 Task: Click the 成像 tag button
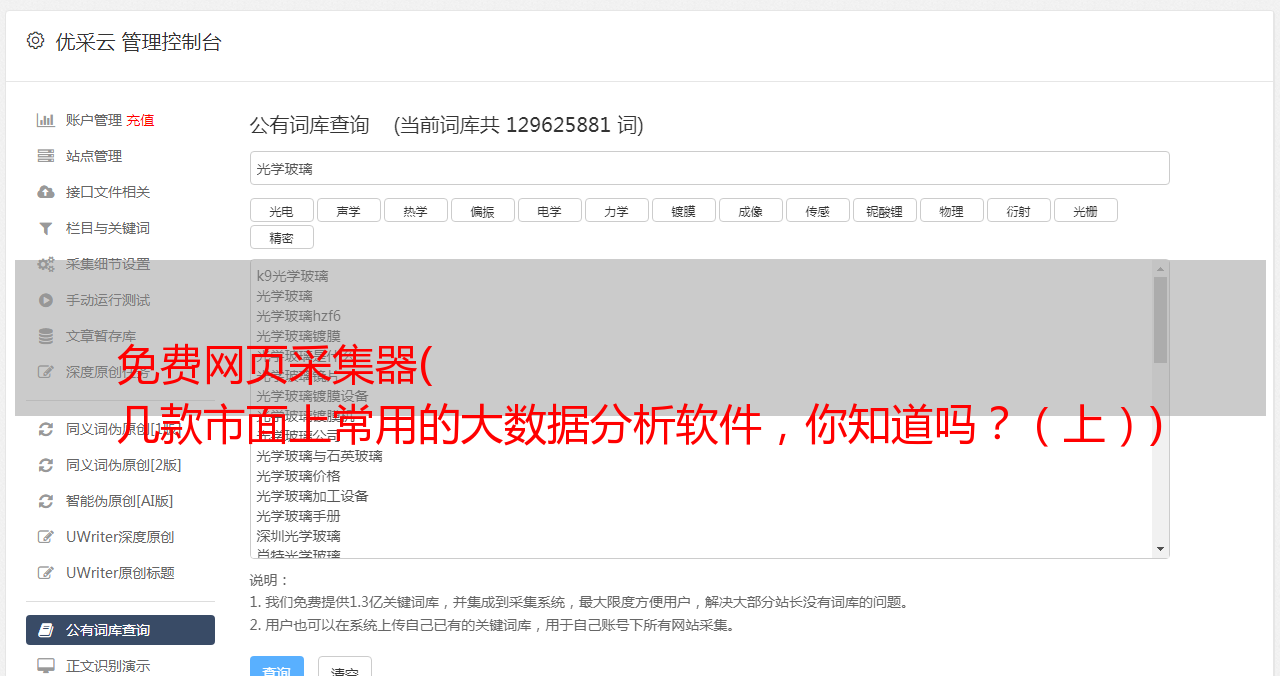(751, 210)
